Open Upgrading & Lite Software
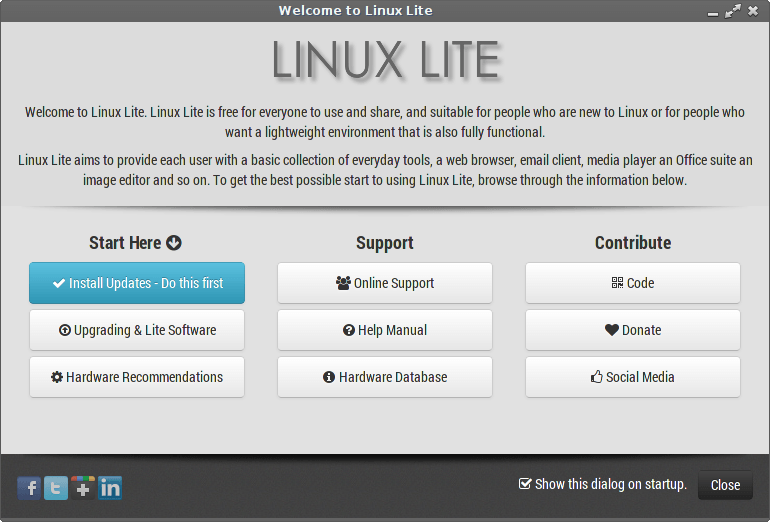Viewport: 770px width, 522px height. pyautogui.click(x=137, y=330)
